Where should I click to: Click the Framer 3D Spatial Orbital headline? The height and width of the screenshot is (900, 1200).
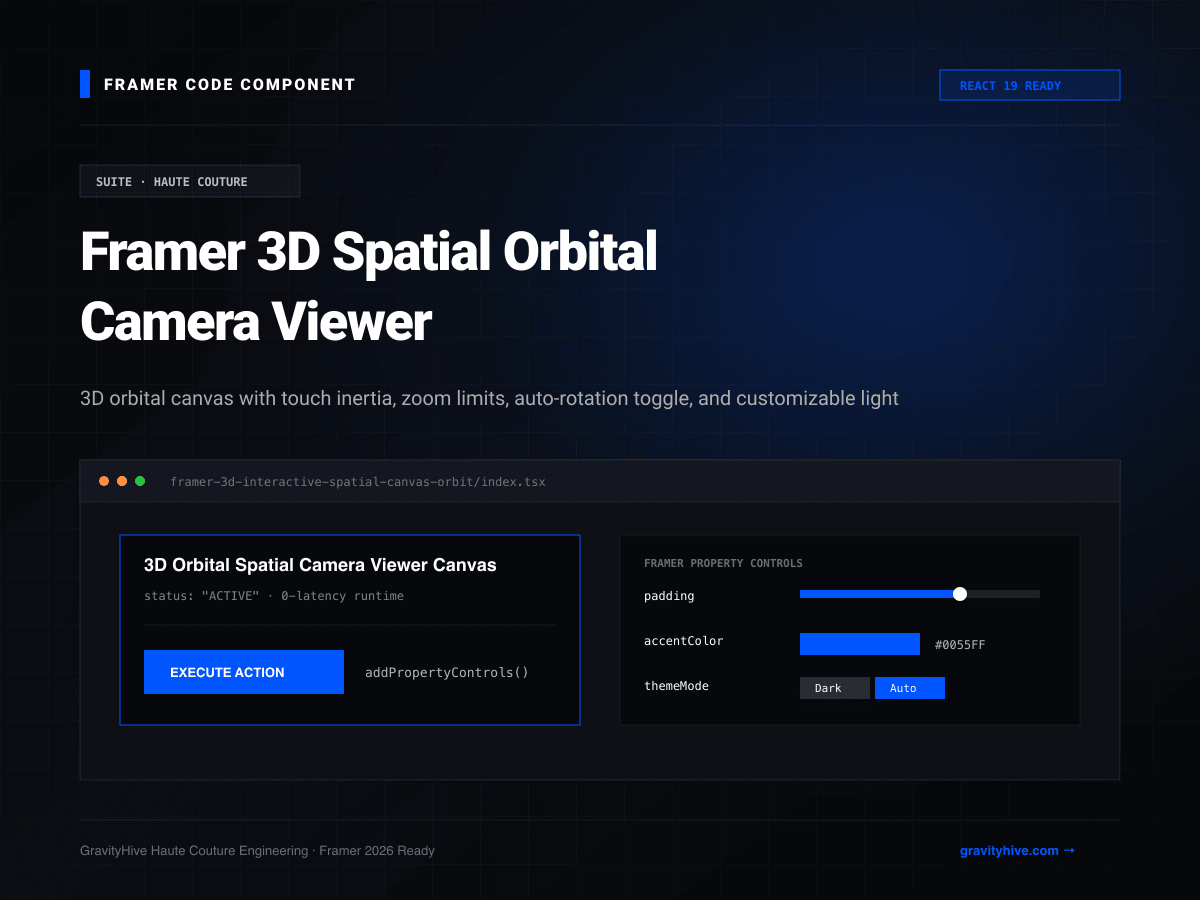click(x=369, y=252)
